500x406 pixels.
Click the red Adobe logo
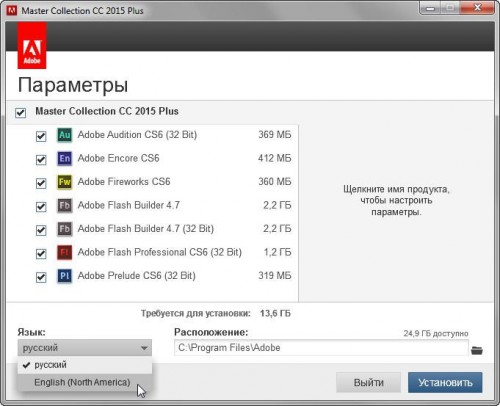[32, 46]
